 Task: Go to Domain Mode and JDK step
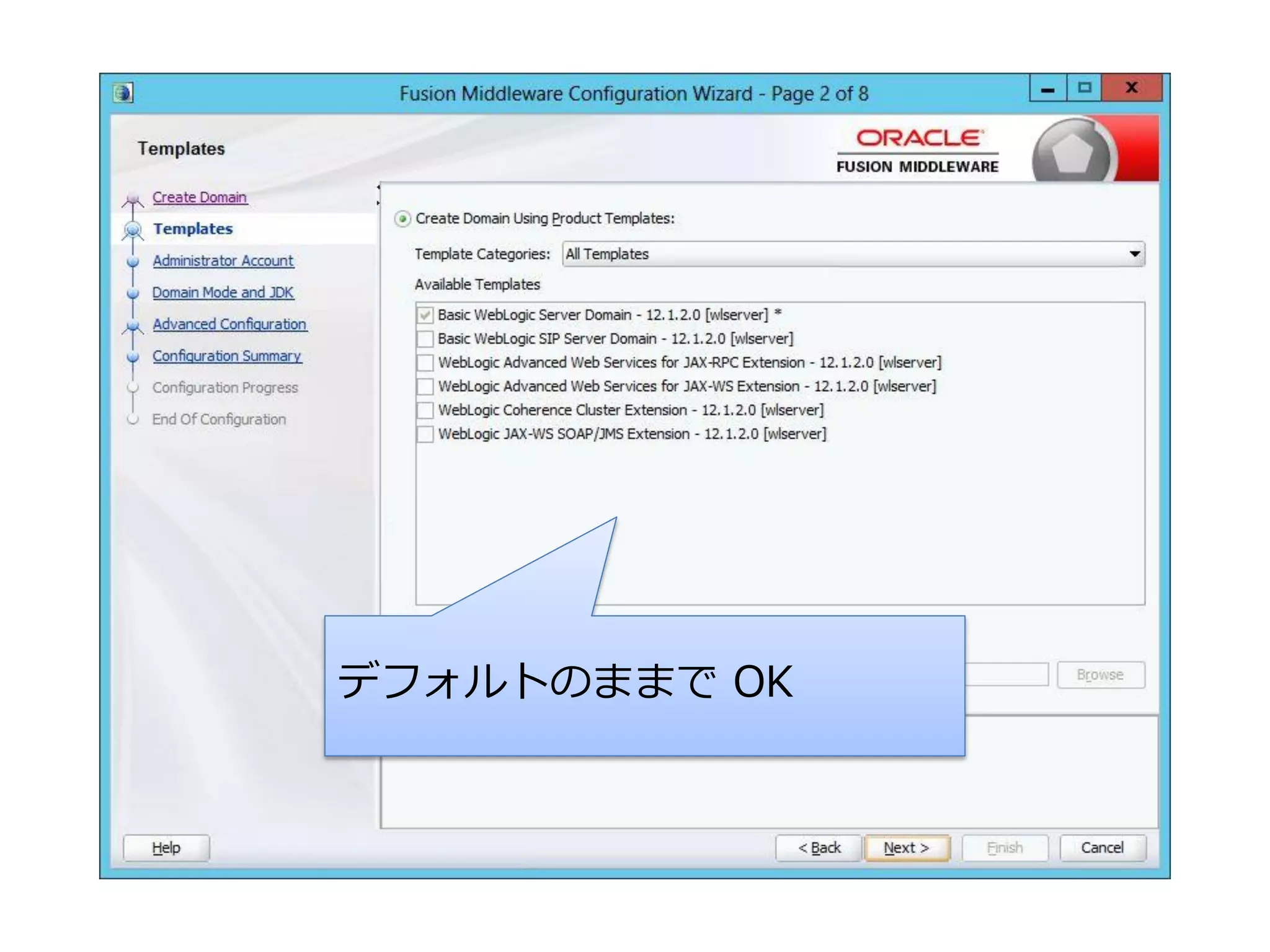(223, 292)
